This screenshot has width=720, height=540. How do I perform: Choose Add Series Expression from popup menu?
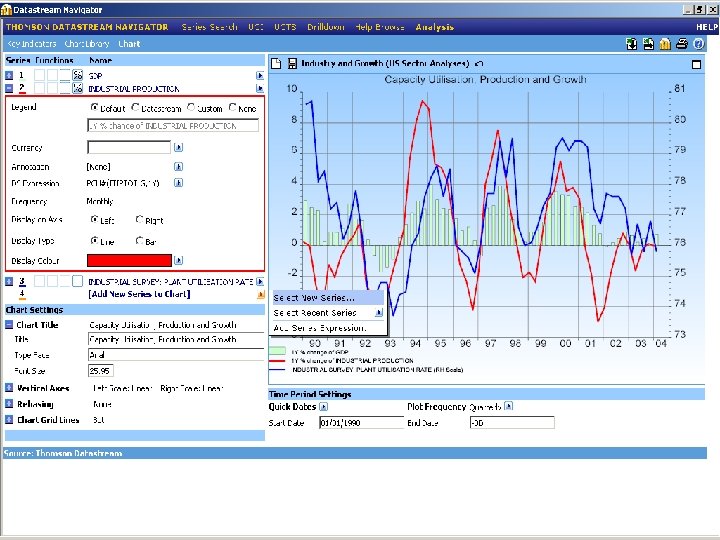[328, 328]
